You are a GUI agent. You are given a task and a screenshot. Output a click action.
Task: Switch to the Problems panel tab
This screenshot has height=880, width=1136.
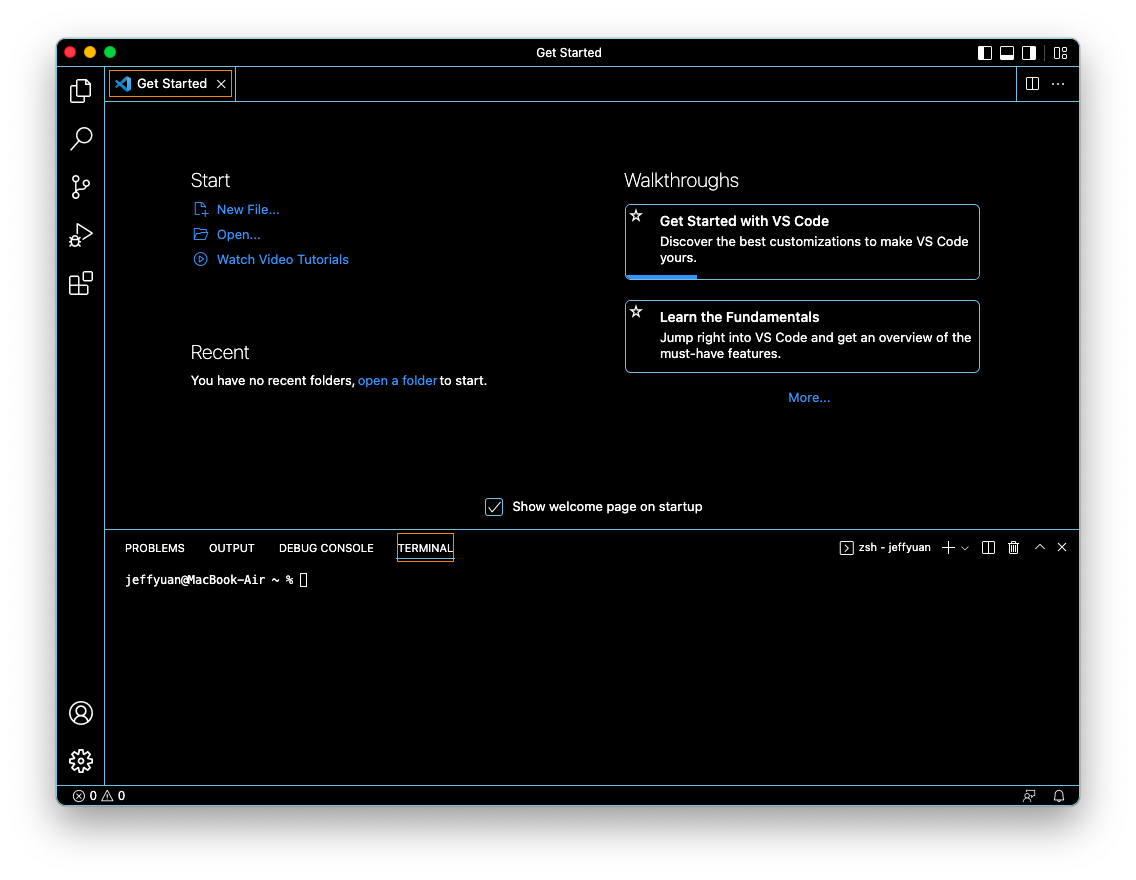[x=154, y=548]
